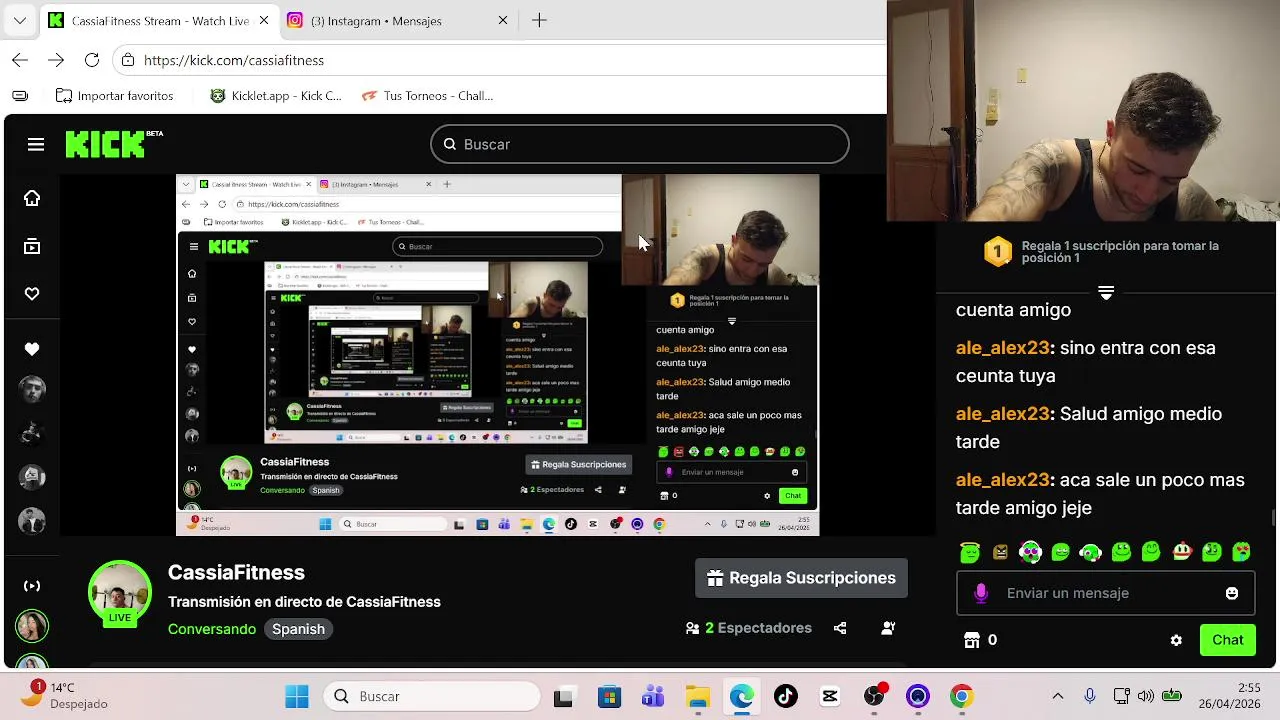Show hidden system tray icons chevron
This screenshot has height=720, width=1280.
(1058, 696)
